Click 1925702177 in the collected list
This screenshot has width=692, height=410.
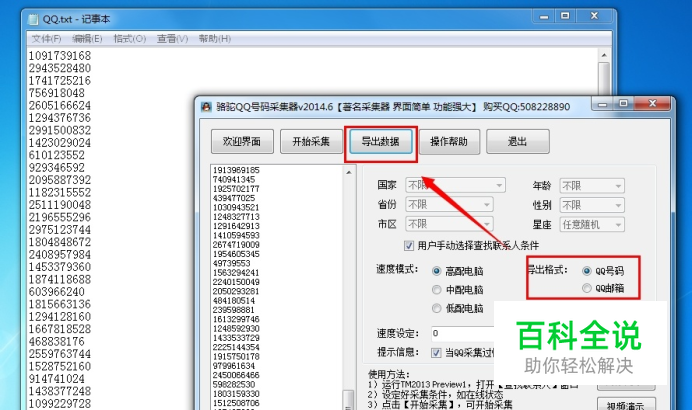(236, 188)
